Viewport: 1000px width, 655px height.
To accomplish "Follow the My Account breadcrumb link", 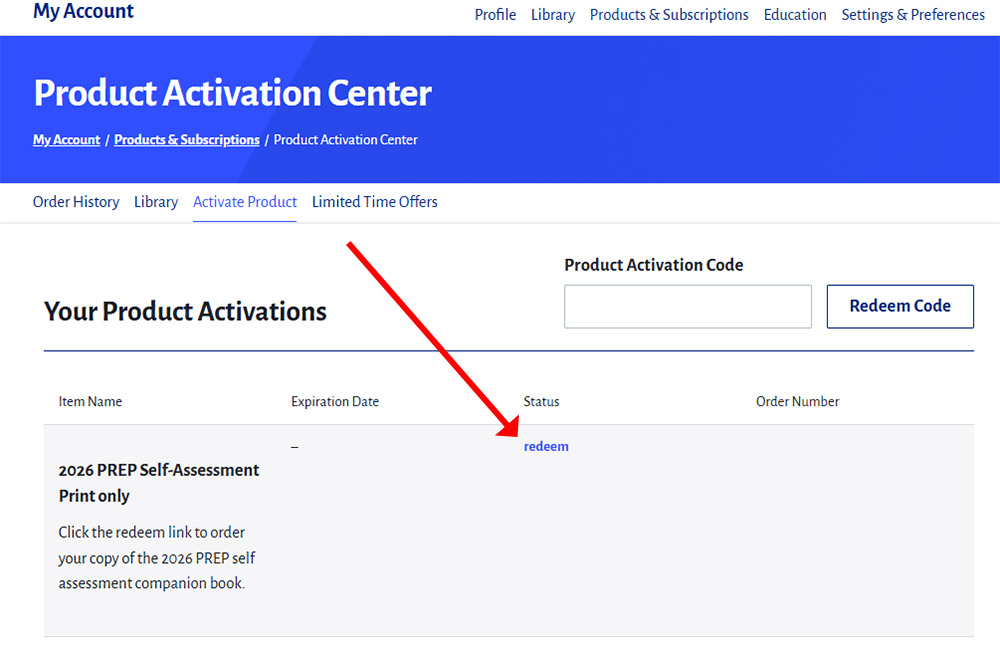I will 67,140.
